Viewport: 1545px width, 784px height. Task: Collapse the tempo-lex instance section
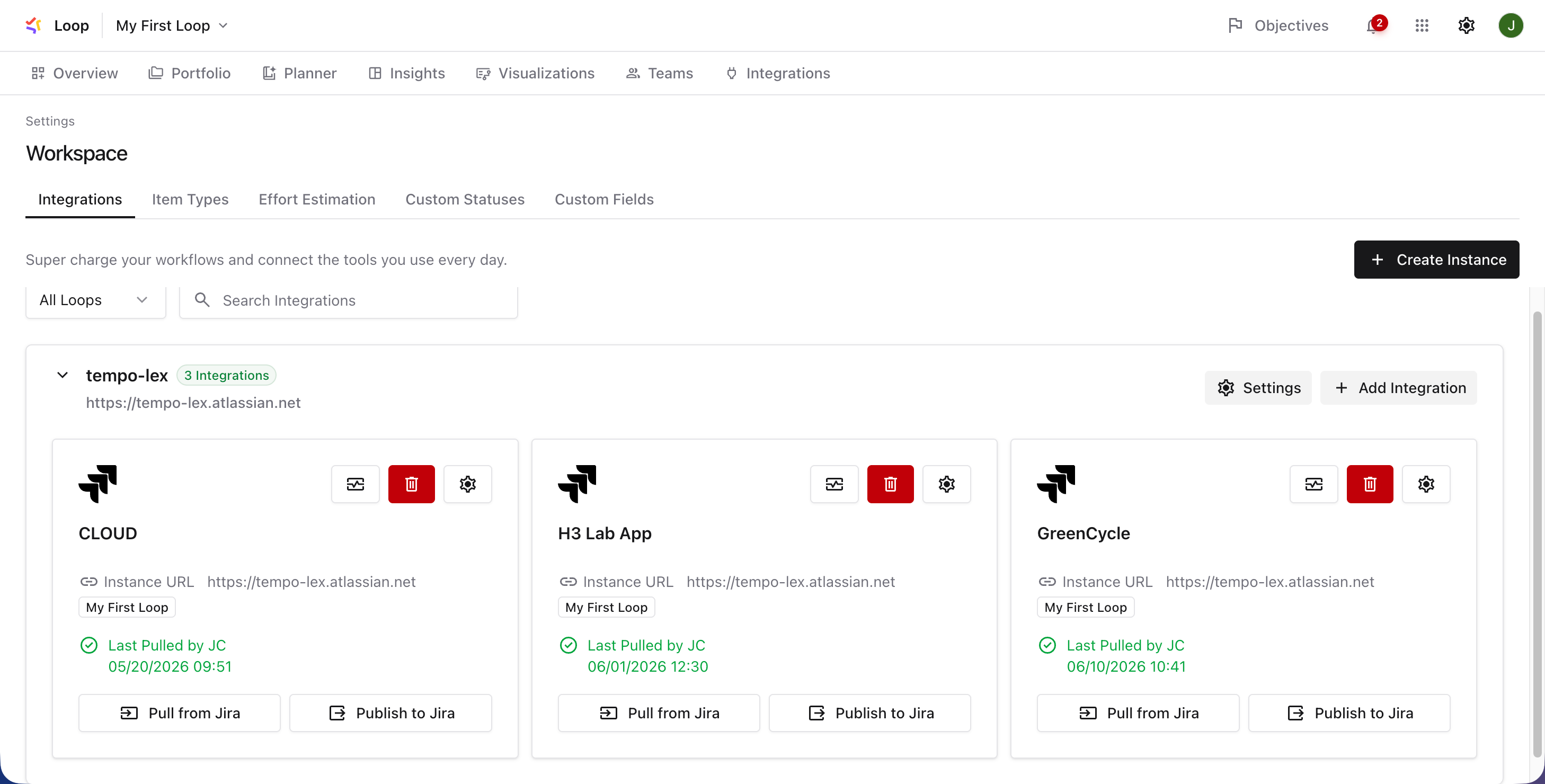click(x=63, y=376)
